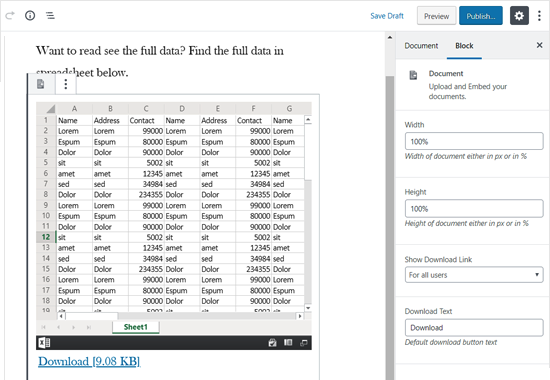Viewport: 550px width, 380px height.
Task: Click the reading view icon in viewer bar
Action: click(288, 342)
